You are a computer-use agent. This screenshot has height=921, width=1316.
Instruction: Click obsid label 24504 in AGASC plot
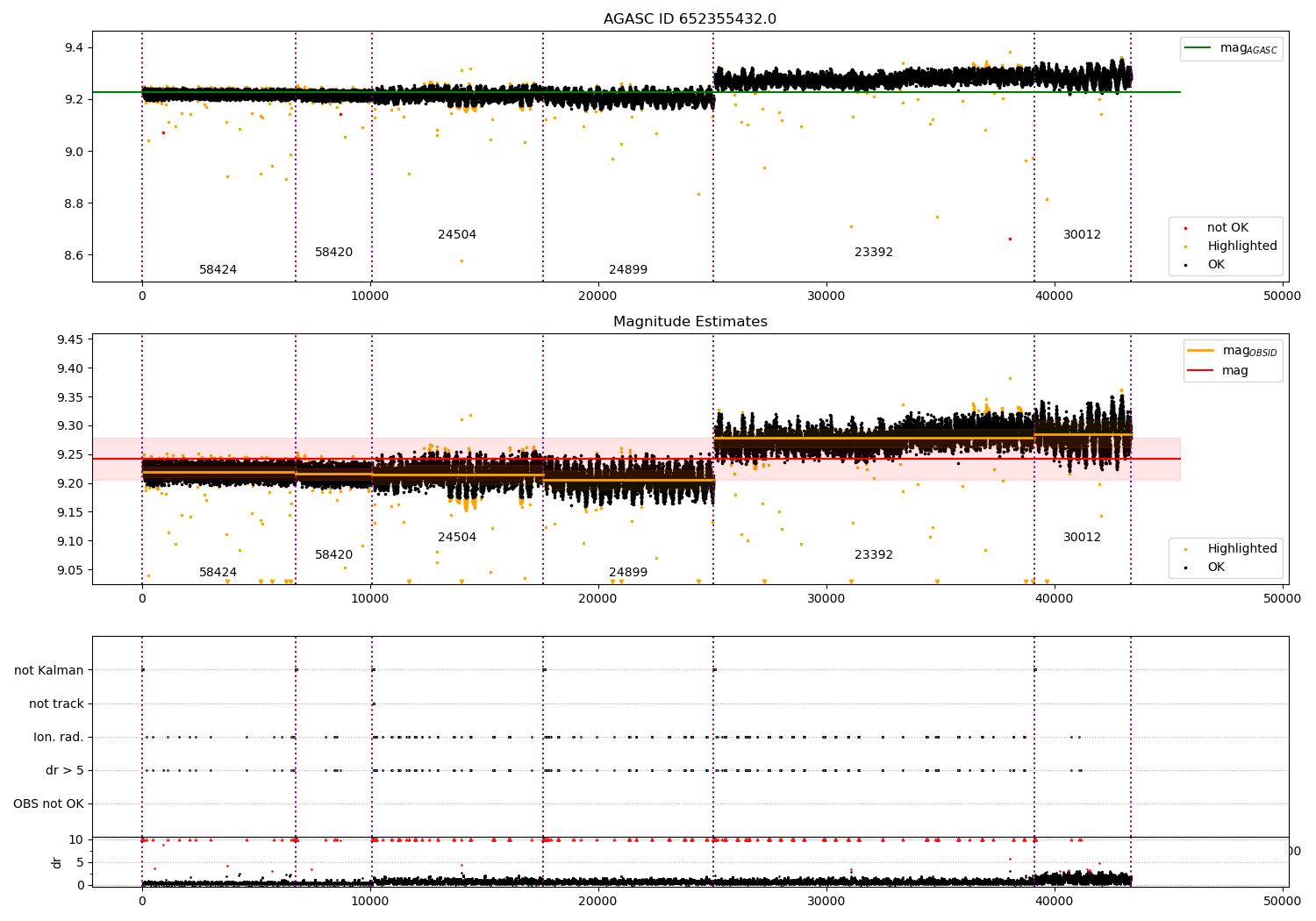click(x=457, y=235)
